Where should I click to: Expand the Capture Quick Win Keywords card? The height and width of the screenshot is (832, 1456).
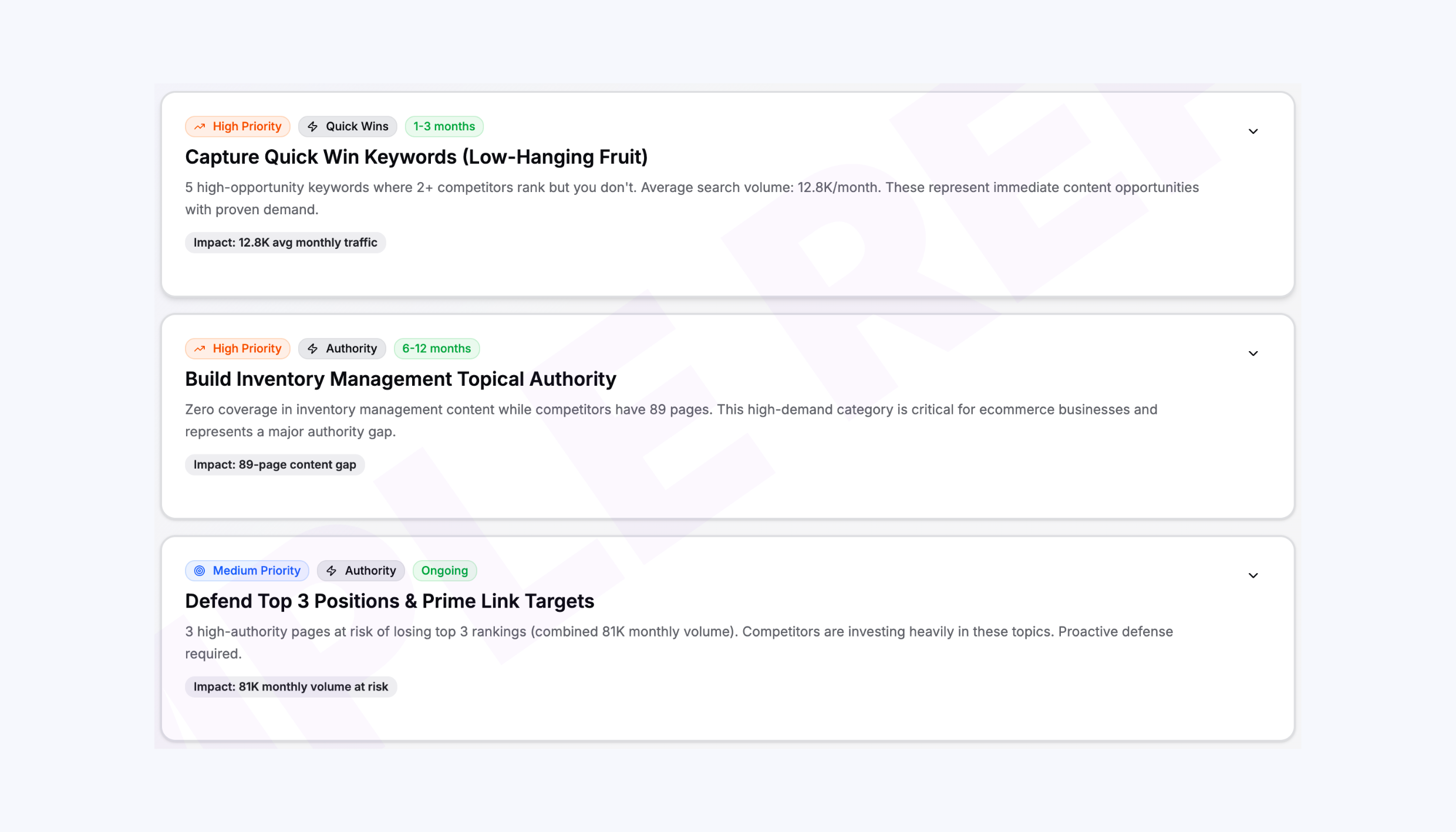coord(1253,132)
